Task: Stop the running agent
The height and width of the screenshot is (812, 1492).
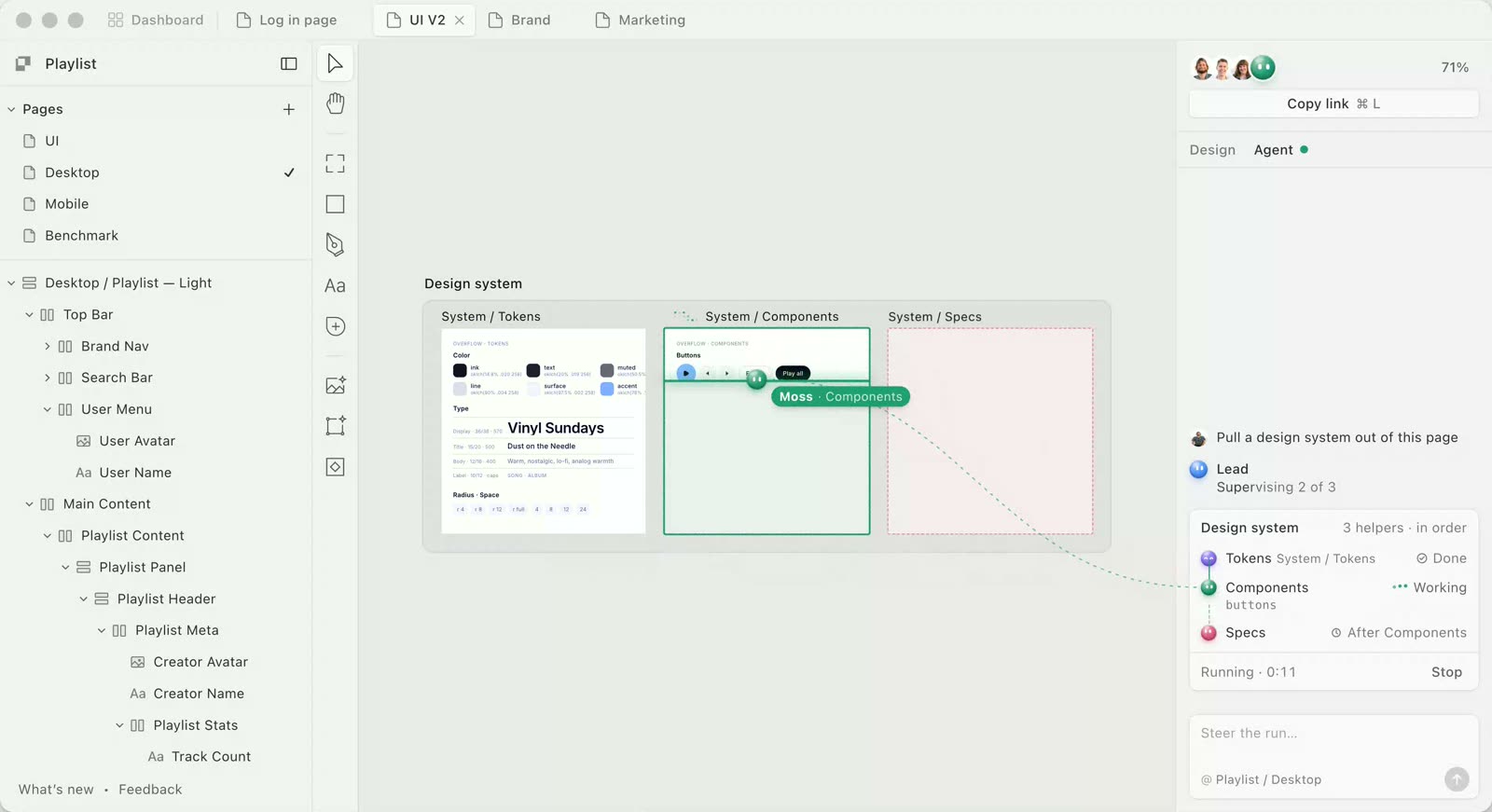Action: 1446,672
